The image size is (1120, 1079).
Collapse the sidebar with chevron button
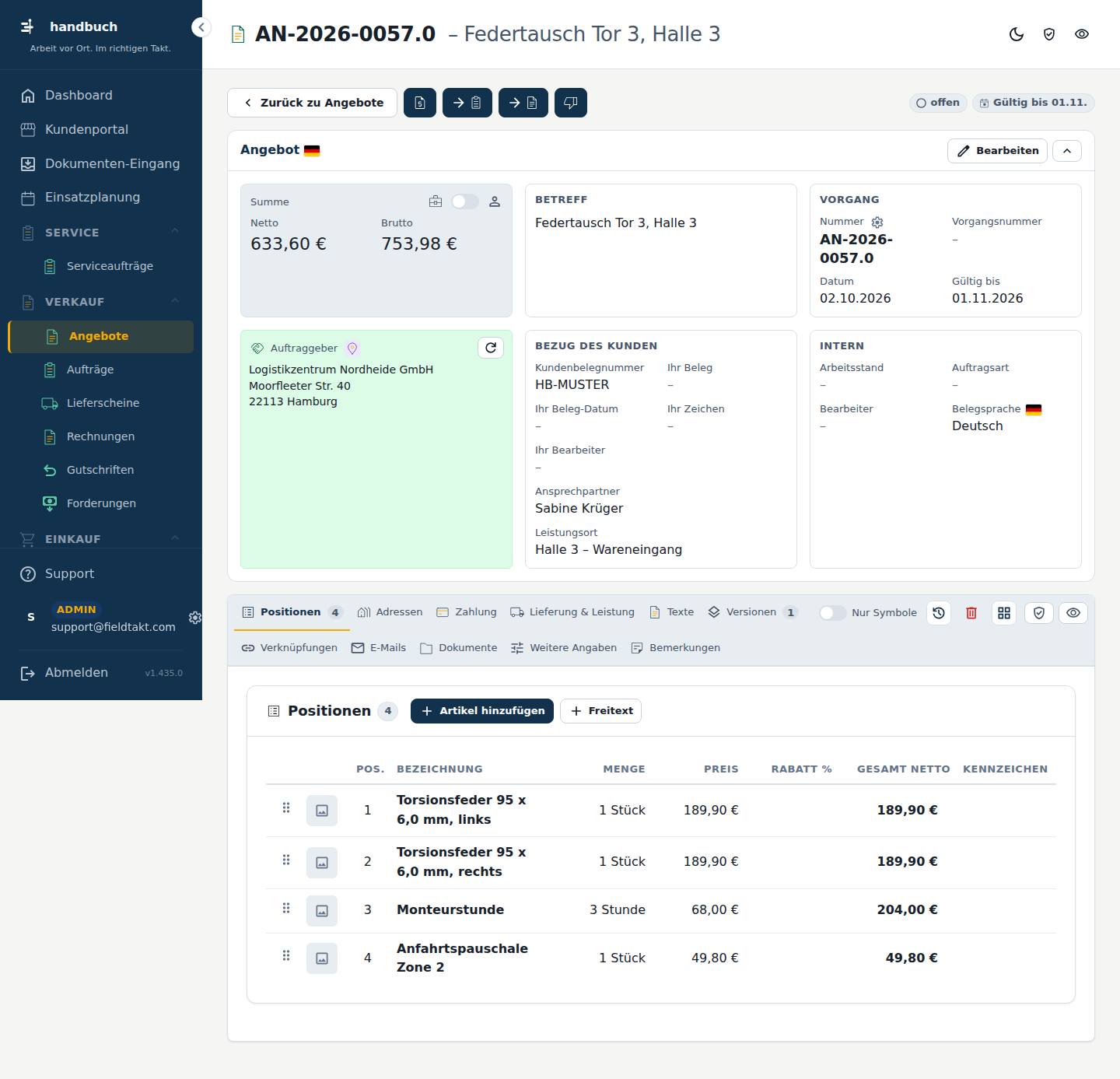click(x=201, y=27)
